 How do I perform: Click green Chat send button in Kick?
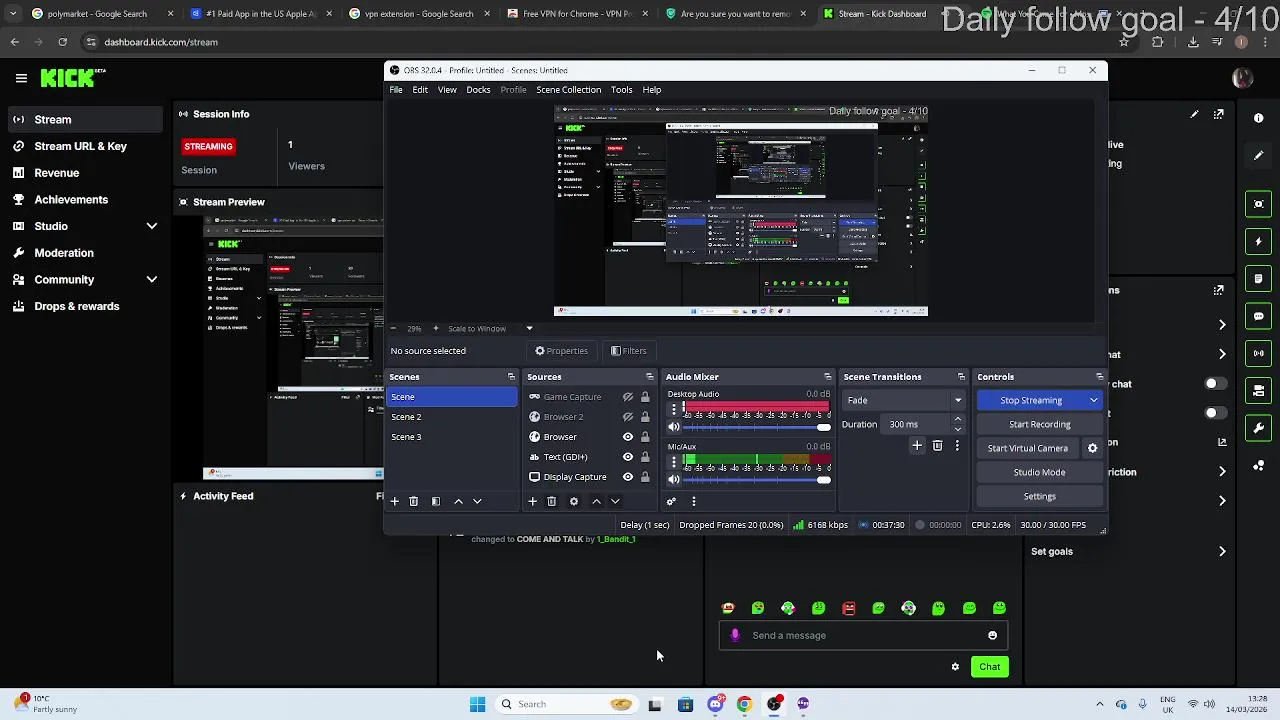pos(989,667)
